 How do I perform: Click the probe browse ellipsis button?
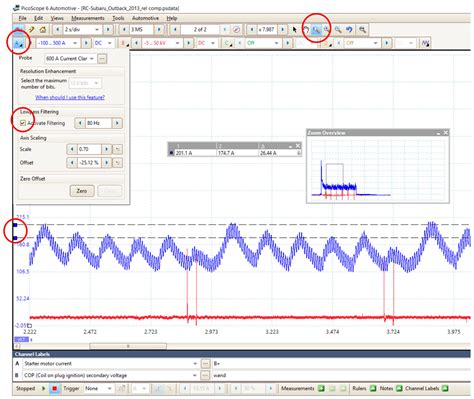tap(102, 59)
